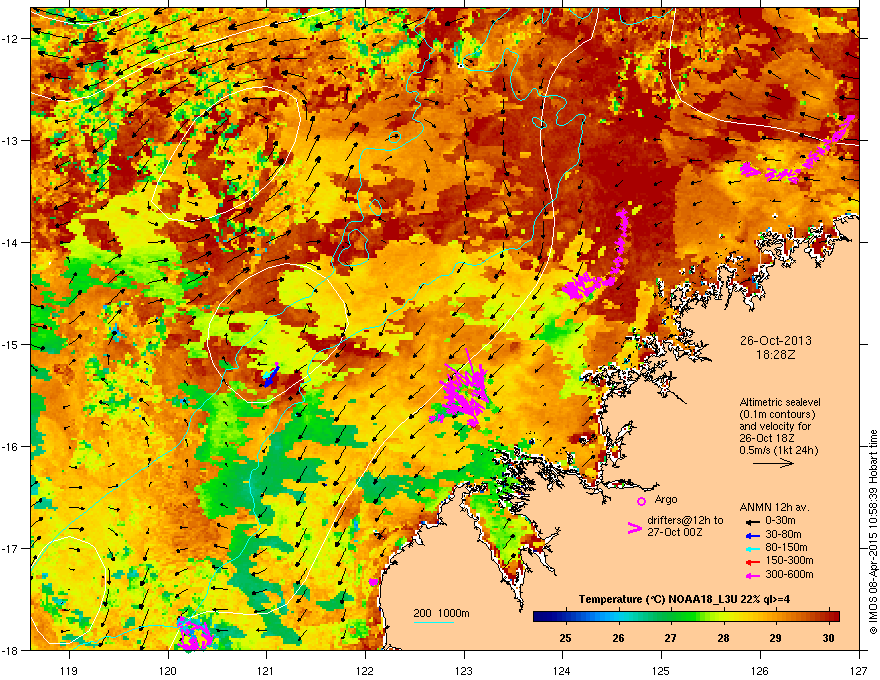Click the blue ANMN current arrow near 121E
The image size is (880, 680).
271,376
